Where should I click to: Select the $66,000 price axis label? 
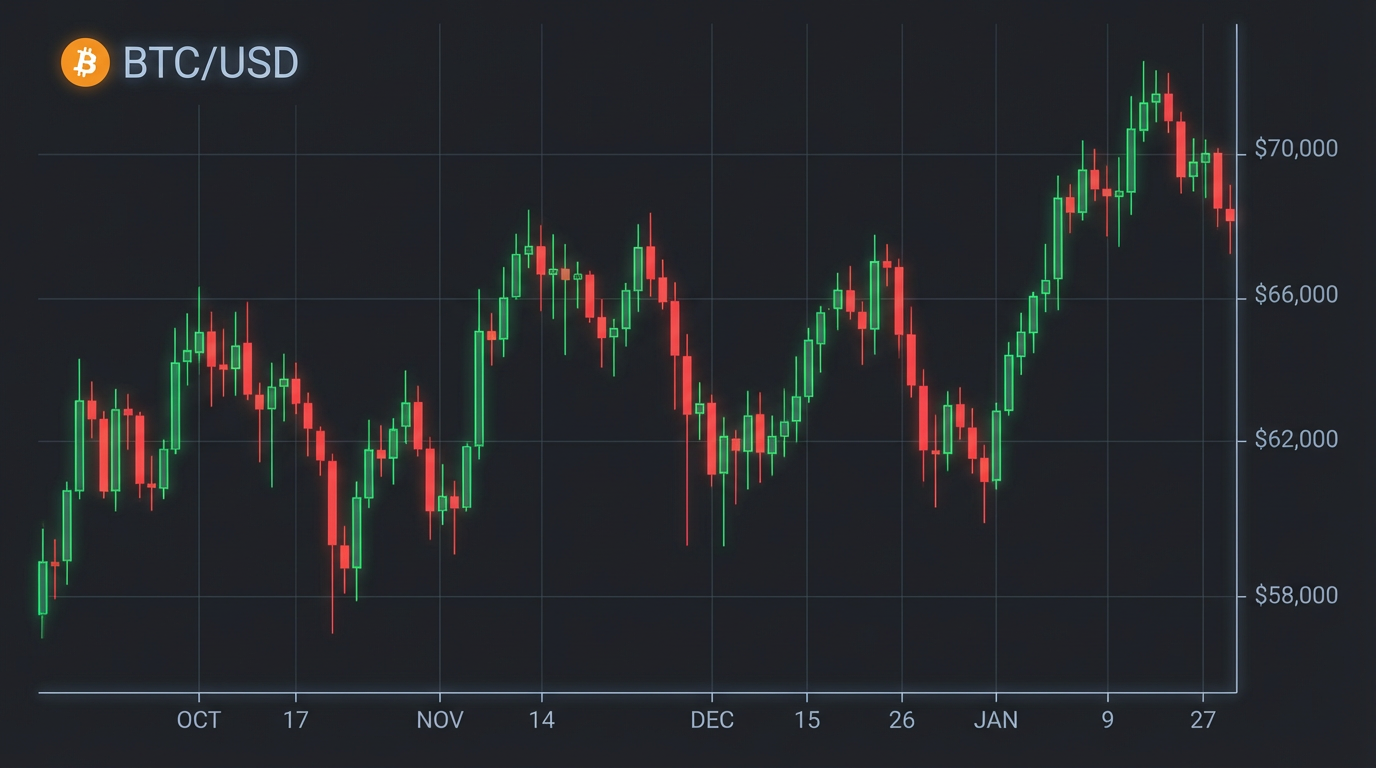pos(1296,296)
